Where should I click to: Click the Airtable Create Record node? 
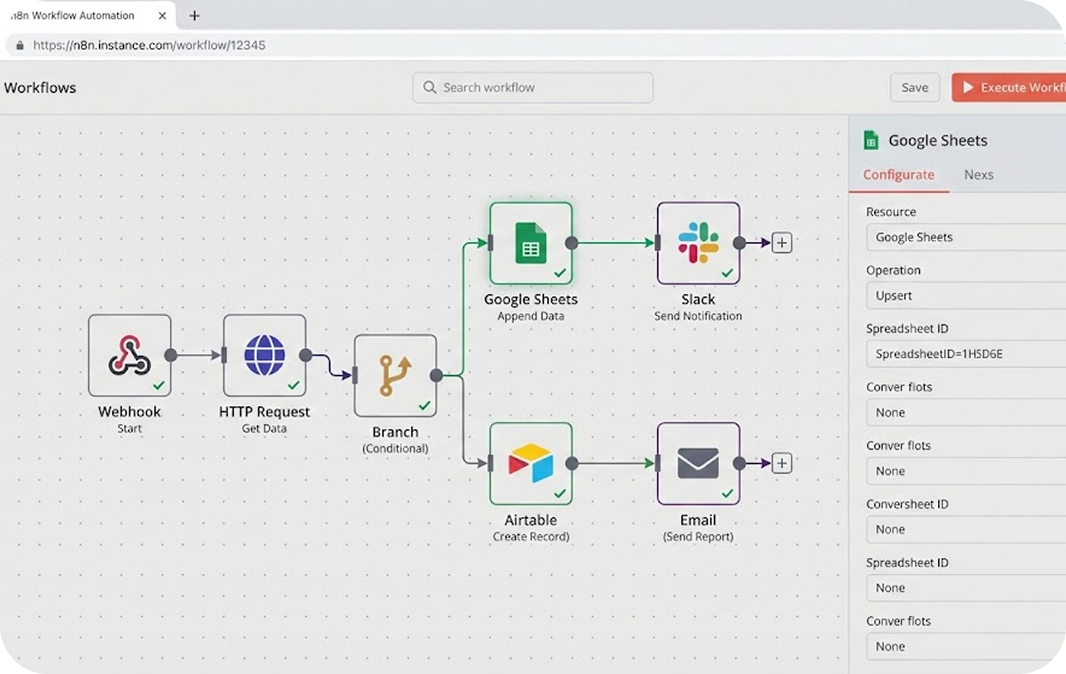click(x=530, y=463)
